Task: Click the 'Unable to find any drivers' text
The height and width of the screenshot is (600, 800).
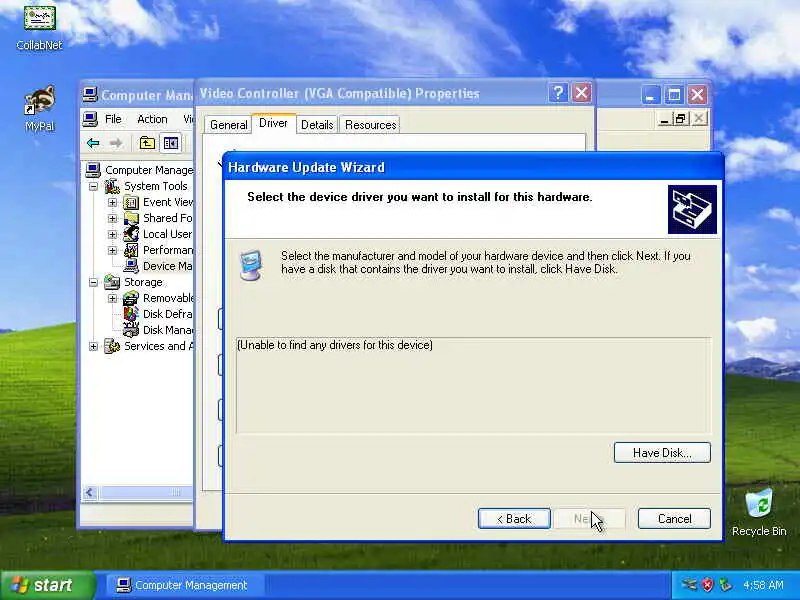Action: 335,345
